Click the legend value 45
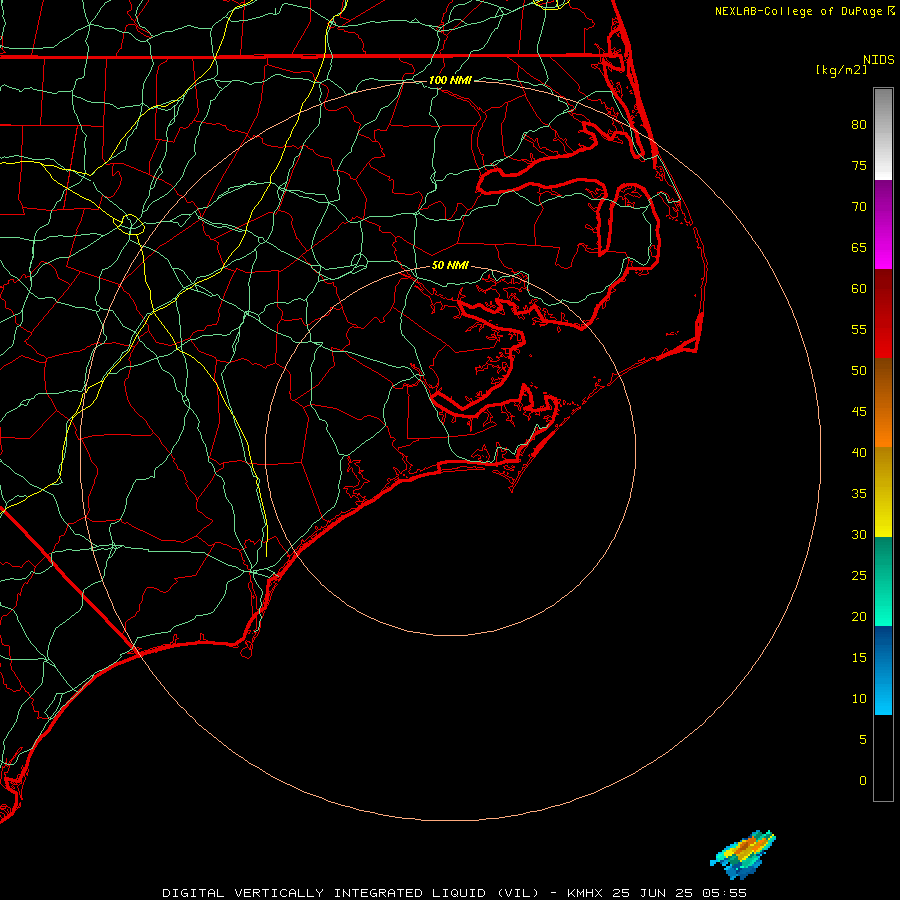Screen dimensions: 900x900 click(x=859, y=412)
